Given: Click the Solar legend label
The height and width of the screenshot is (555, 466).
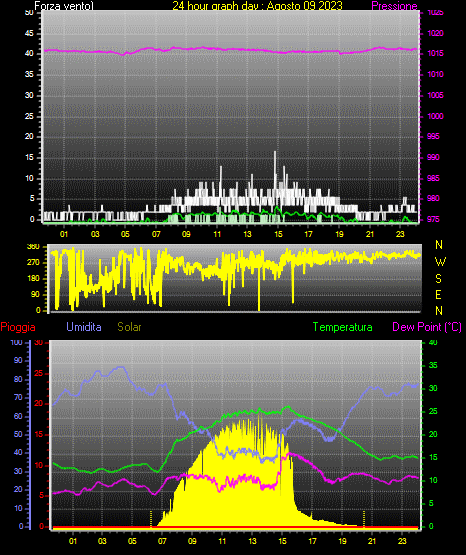Looking at the screenshot, I should (x=129, y=327).
